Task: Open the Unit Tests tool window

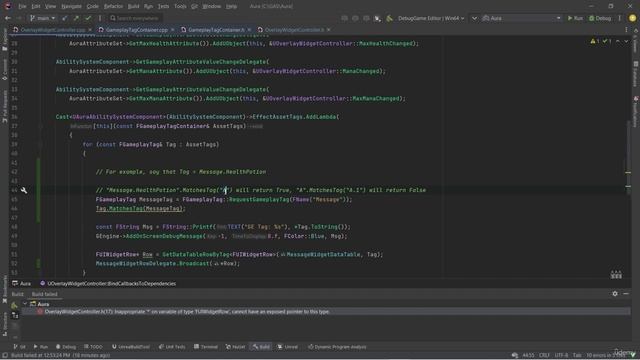Action: coord(172,347)
